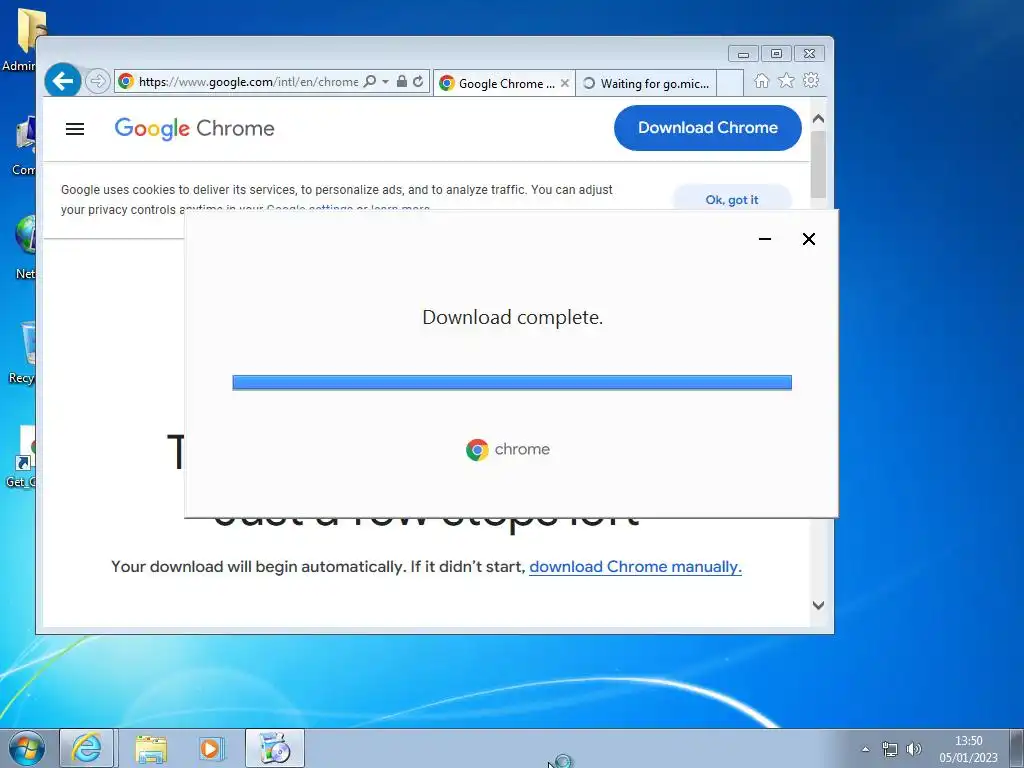Click Internet Explorer taskbar icon
This screenshot has height=768, width=1024.
coord(87,748)
